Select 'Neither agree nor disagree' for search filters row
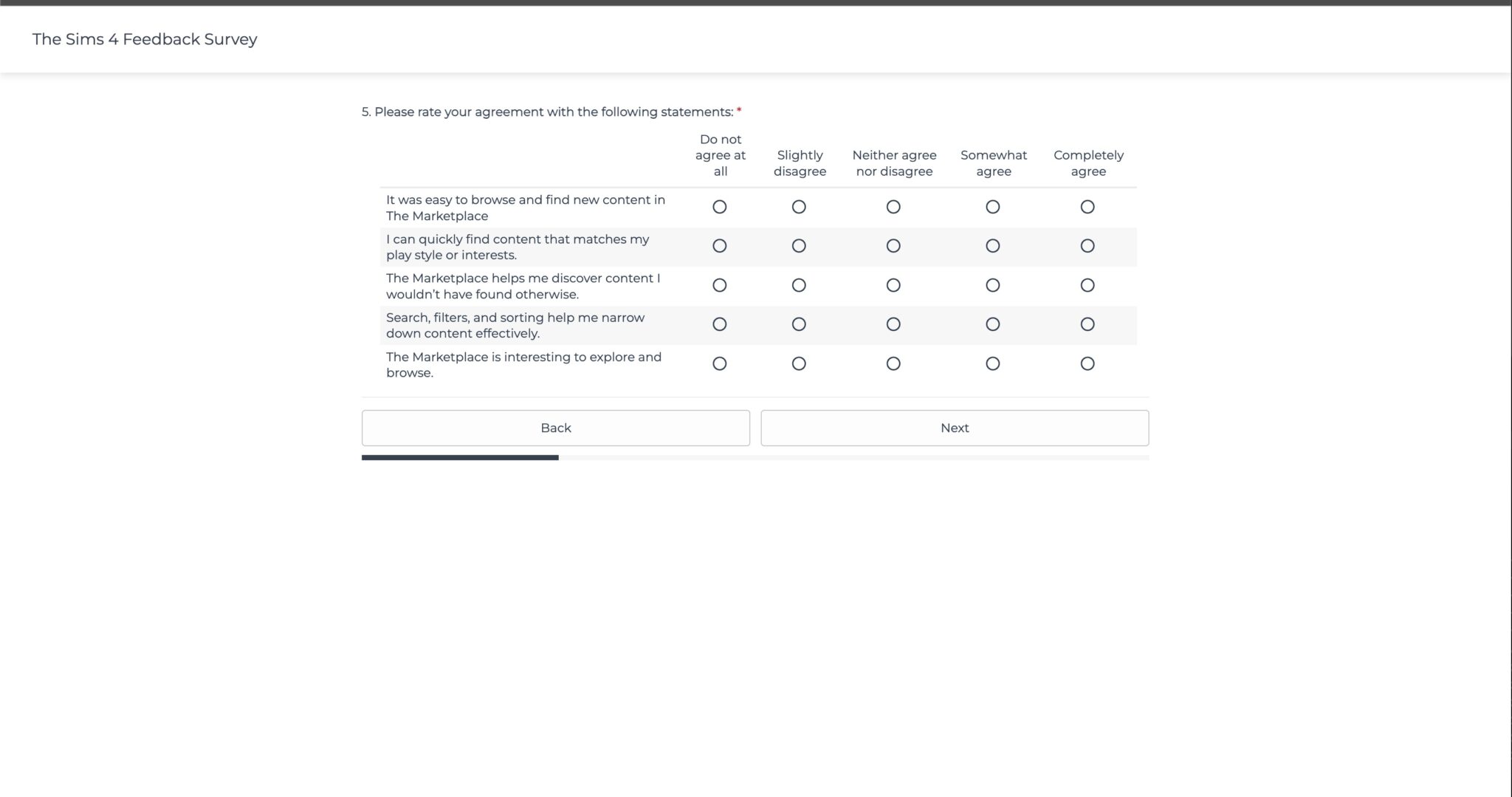The width and height of the screenshot is (1512, 797). coord(893,324)
